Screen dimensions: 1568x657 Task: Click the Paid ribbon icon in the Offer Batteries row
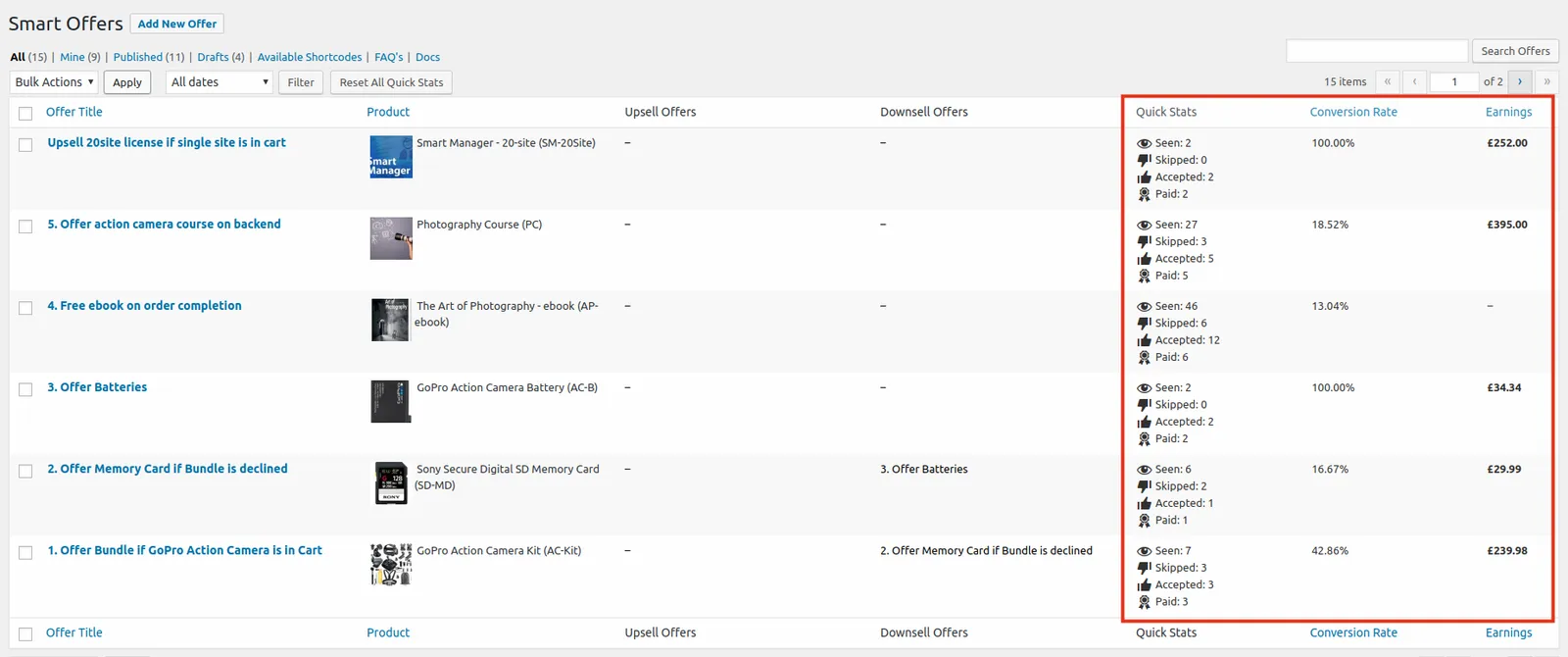1144,438
